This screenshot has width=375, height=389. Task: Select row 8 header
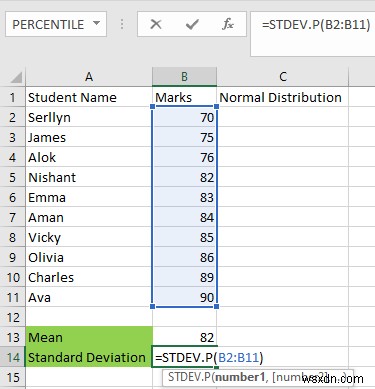tap(13, 237)
